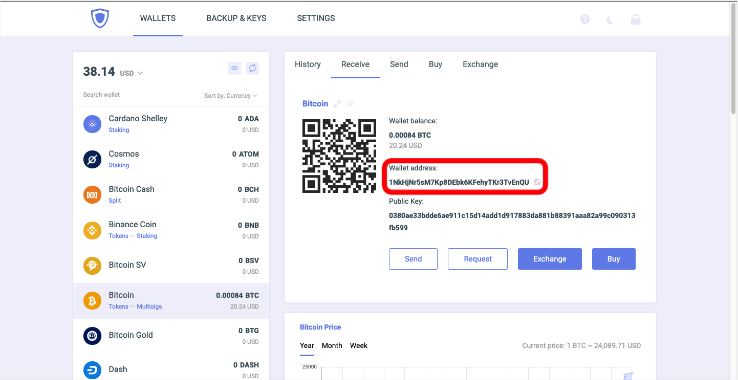Click the Request button
The image size is (738, 380).
tap(478, 259)
